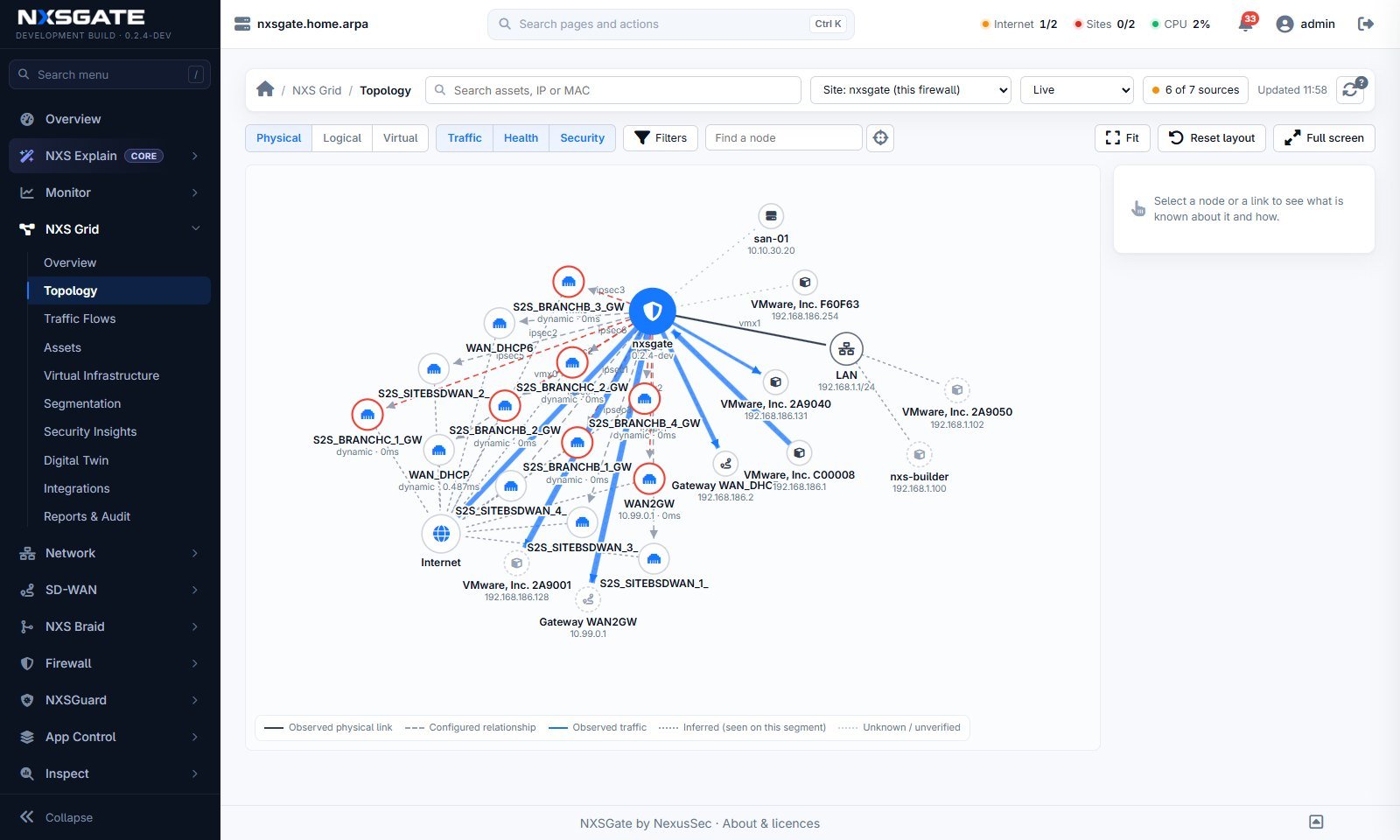Open the admin user avatar icon
The image size is (1400, 840).
(1284, 24)
